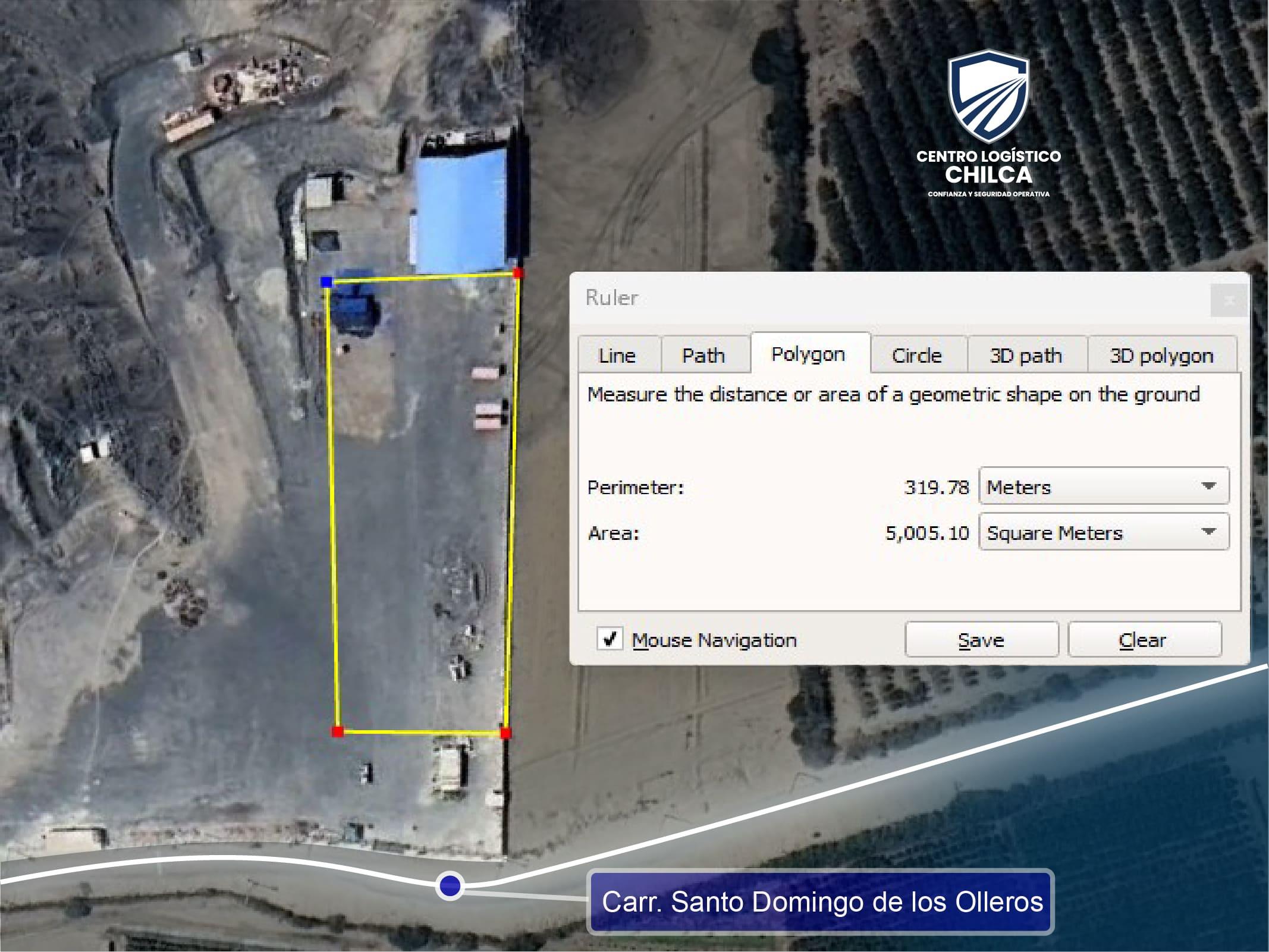Select the top-right red polygon vertex
The image size is (1269, 952).
coord(518,273)
